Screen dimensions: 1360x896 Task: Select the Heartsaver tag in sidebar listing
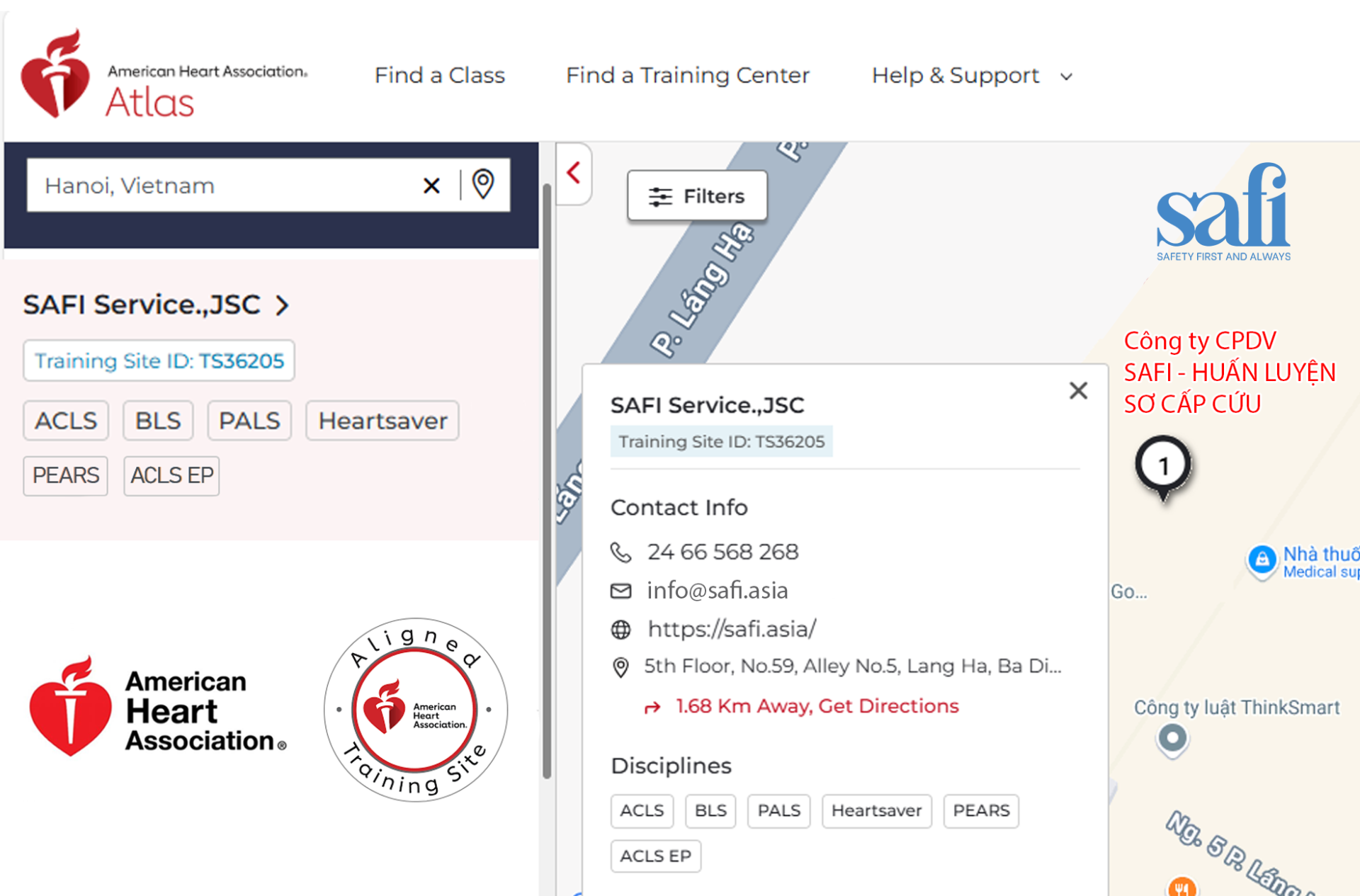382,421
